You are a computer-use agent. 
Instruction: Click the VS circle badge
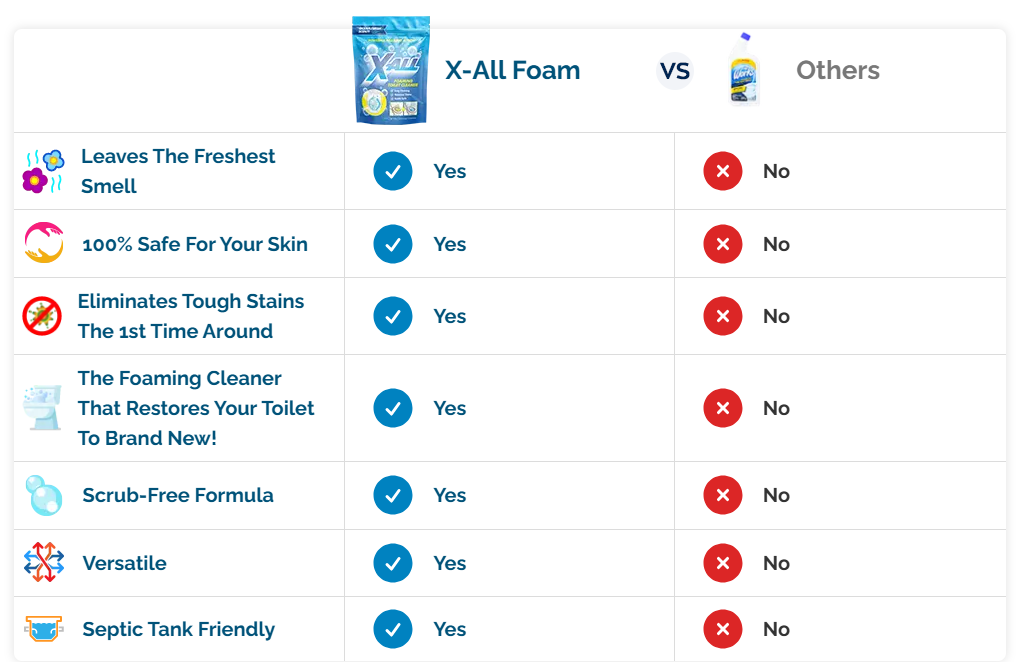coord(675,71)
